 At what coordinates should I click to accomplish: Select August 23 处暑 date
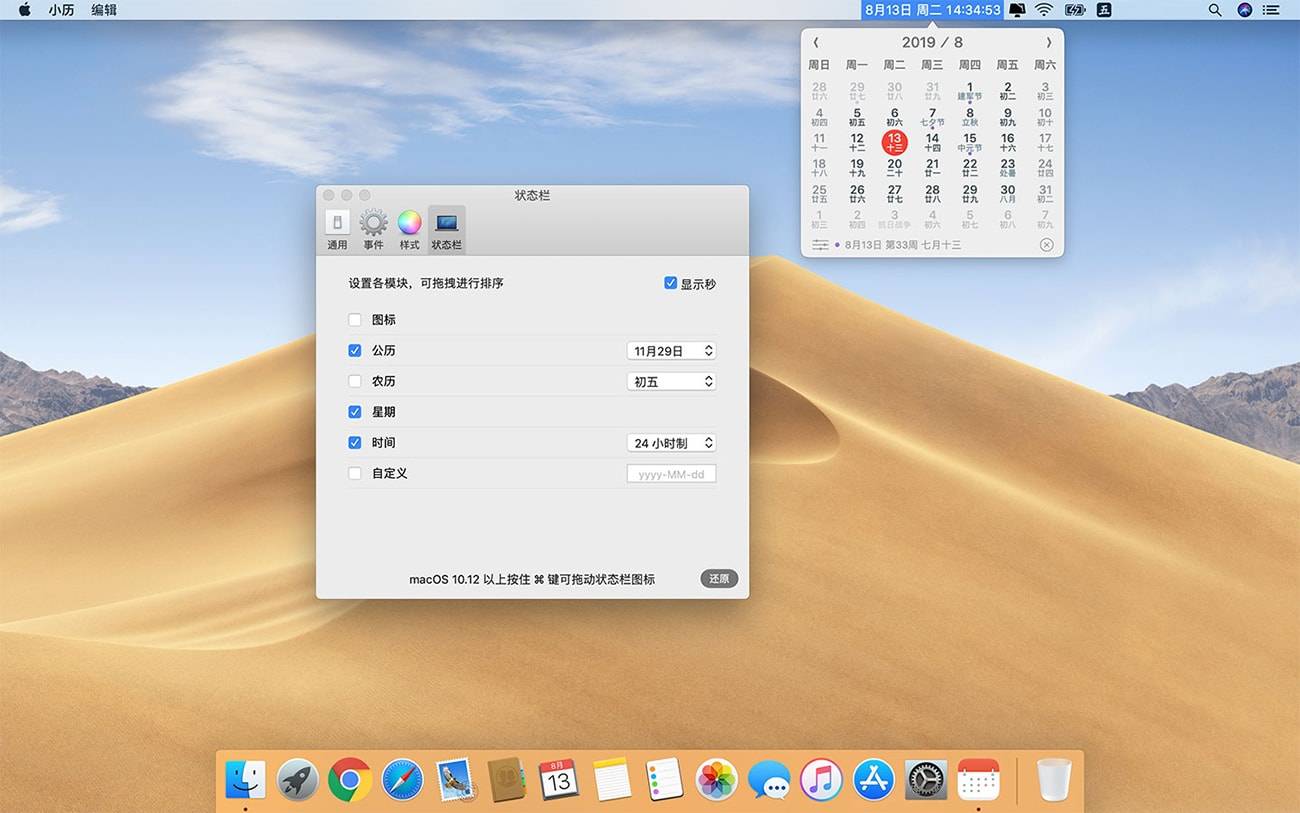pyautogui.click(x=1007, y=168)
